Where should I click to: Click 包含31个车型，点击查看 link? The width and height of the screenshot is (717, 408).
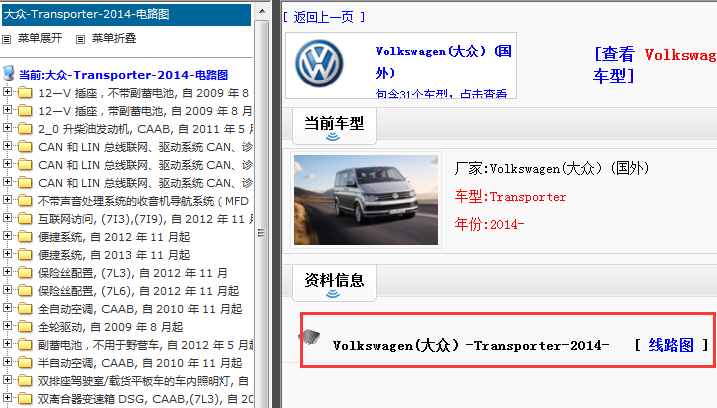441,94
